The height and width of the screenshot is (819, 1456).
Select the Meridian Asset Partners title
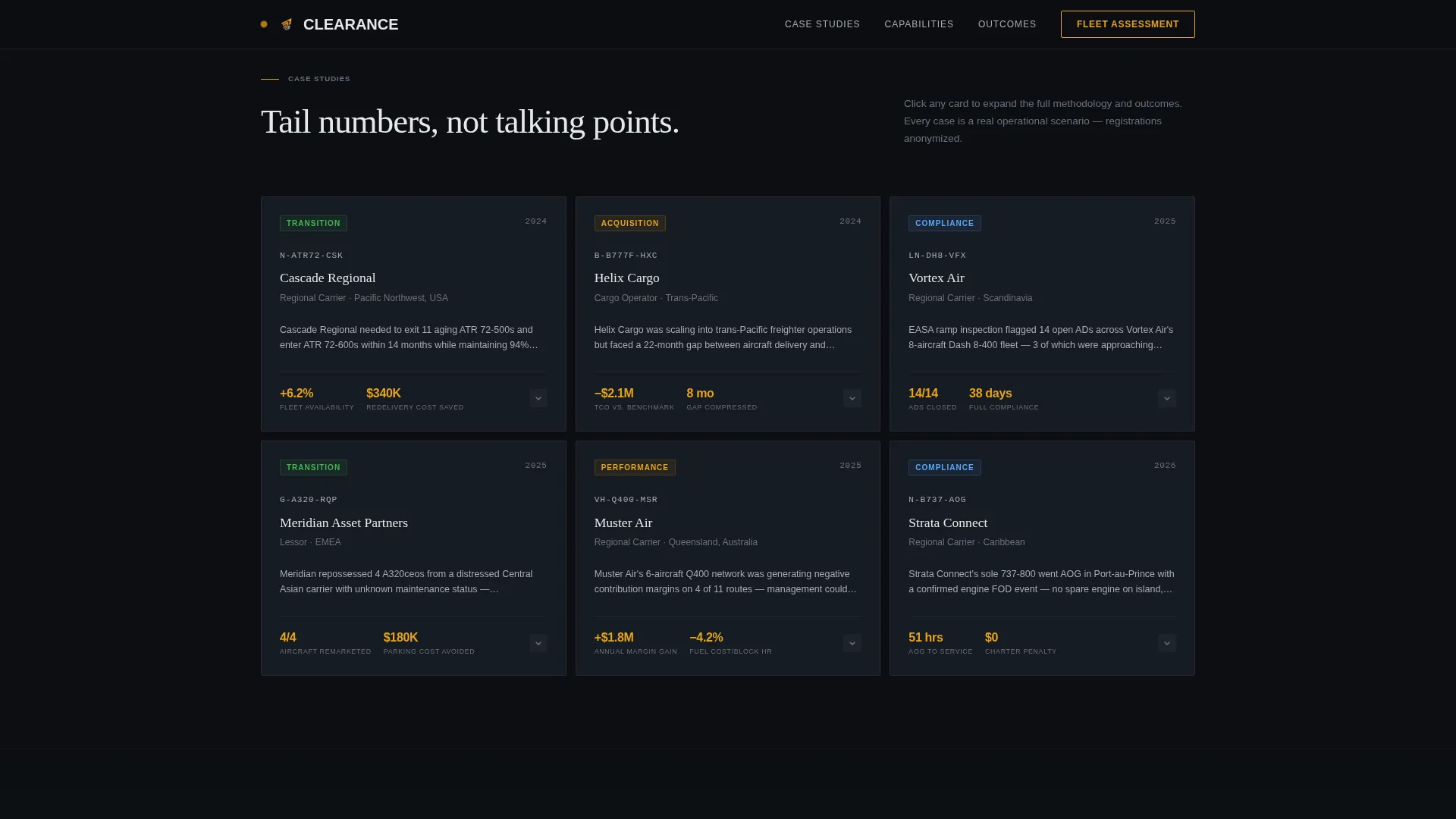coord(344,522)
